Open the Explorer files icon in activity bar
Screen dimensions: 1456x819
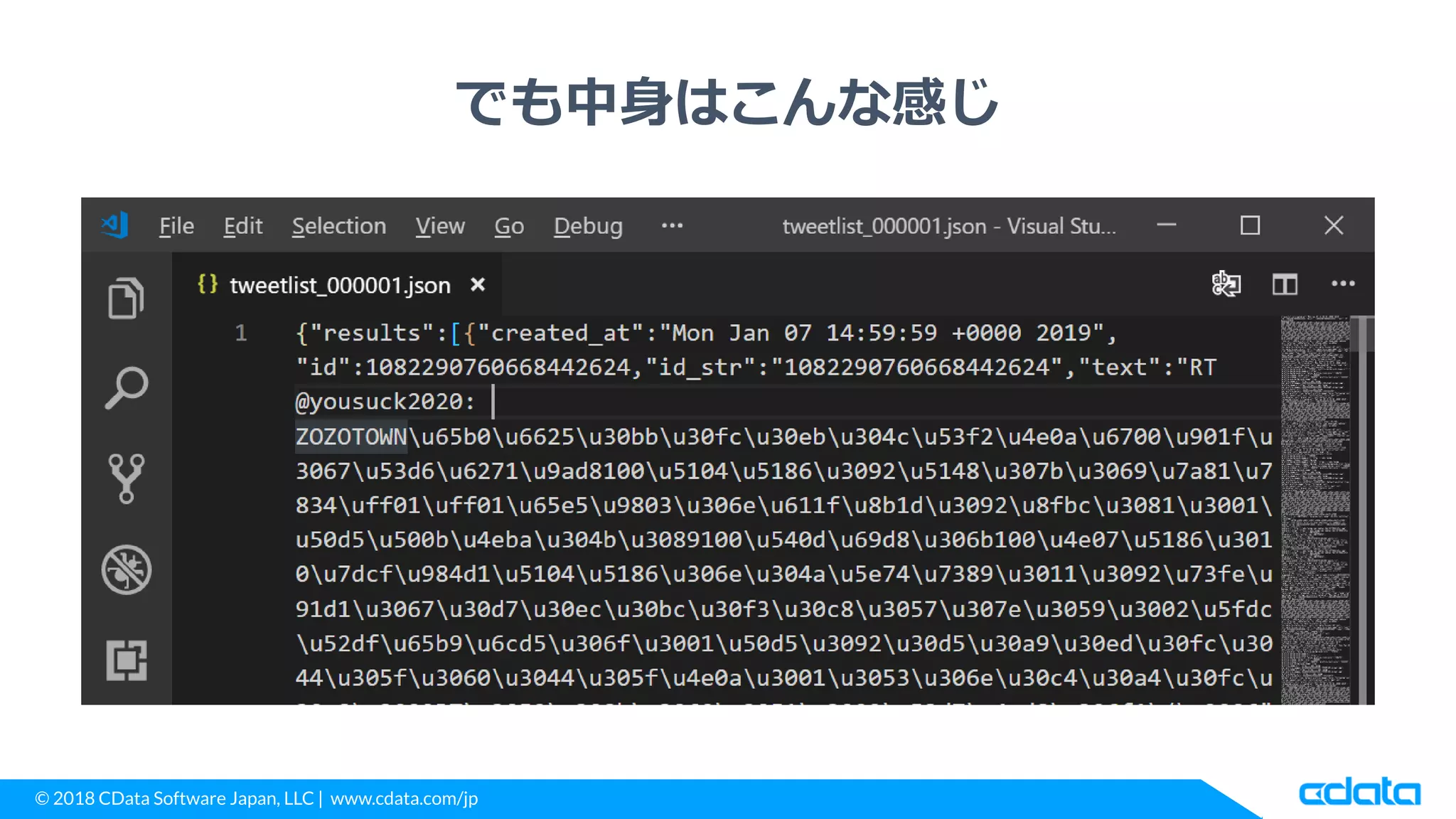(126, 297)
